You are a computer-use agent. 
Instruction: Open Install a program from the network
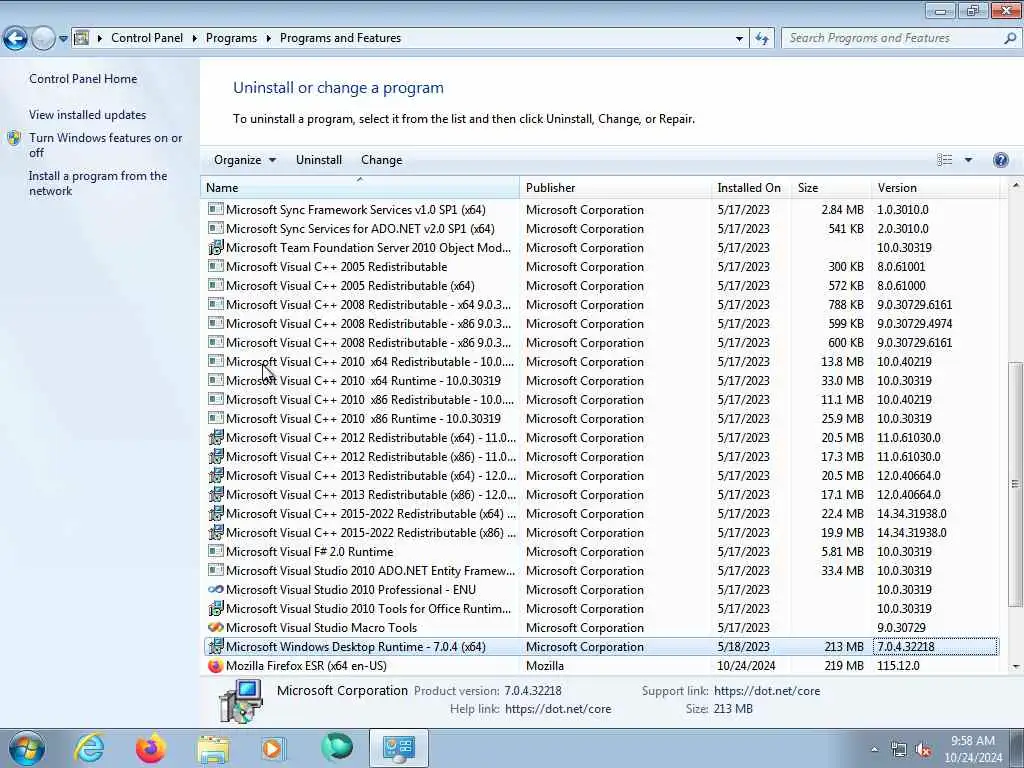coord(98,183)
